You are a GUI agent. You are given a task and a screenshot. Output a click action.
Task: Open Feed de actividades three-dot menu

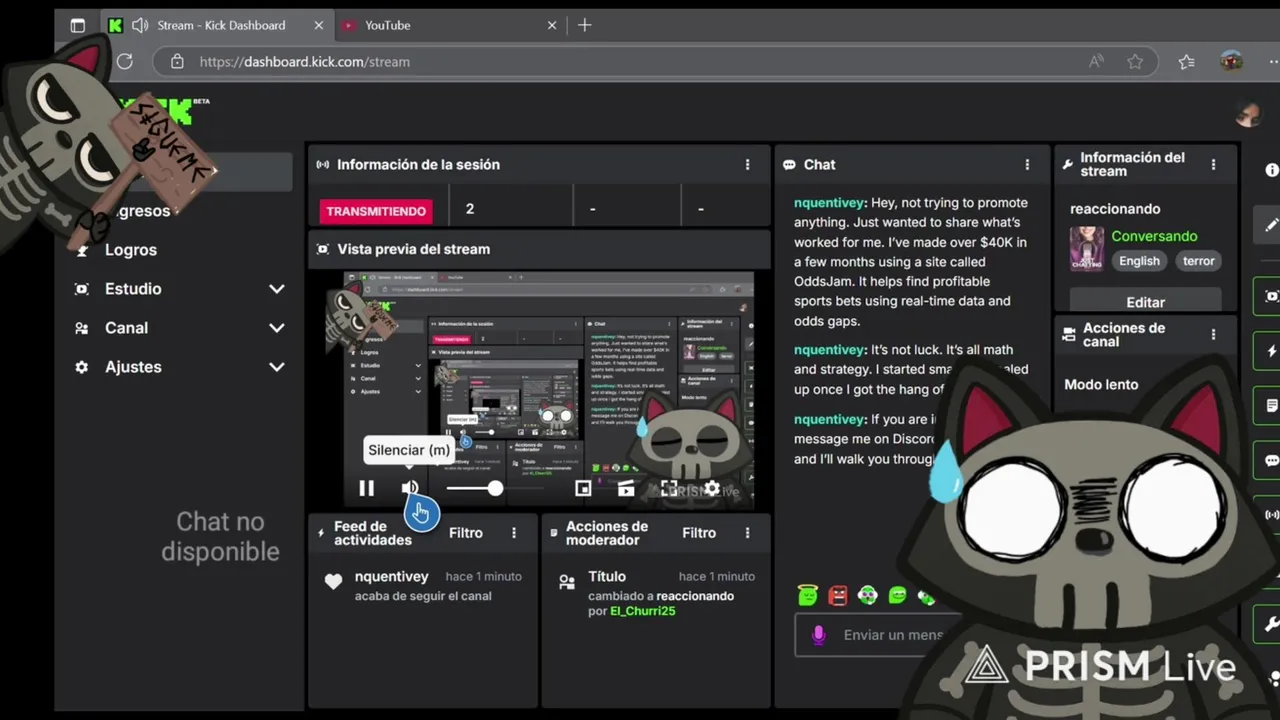tap(514, 533)
